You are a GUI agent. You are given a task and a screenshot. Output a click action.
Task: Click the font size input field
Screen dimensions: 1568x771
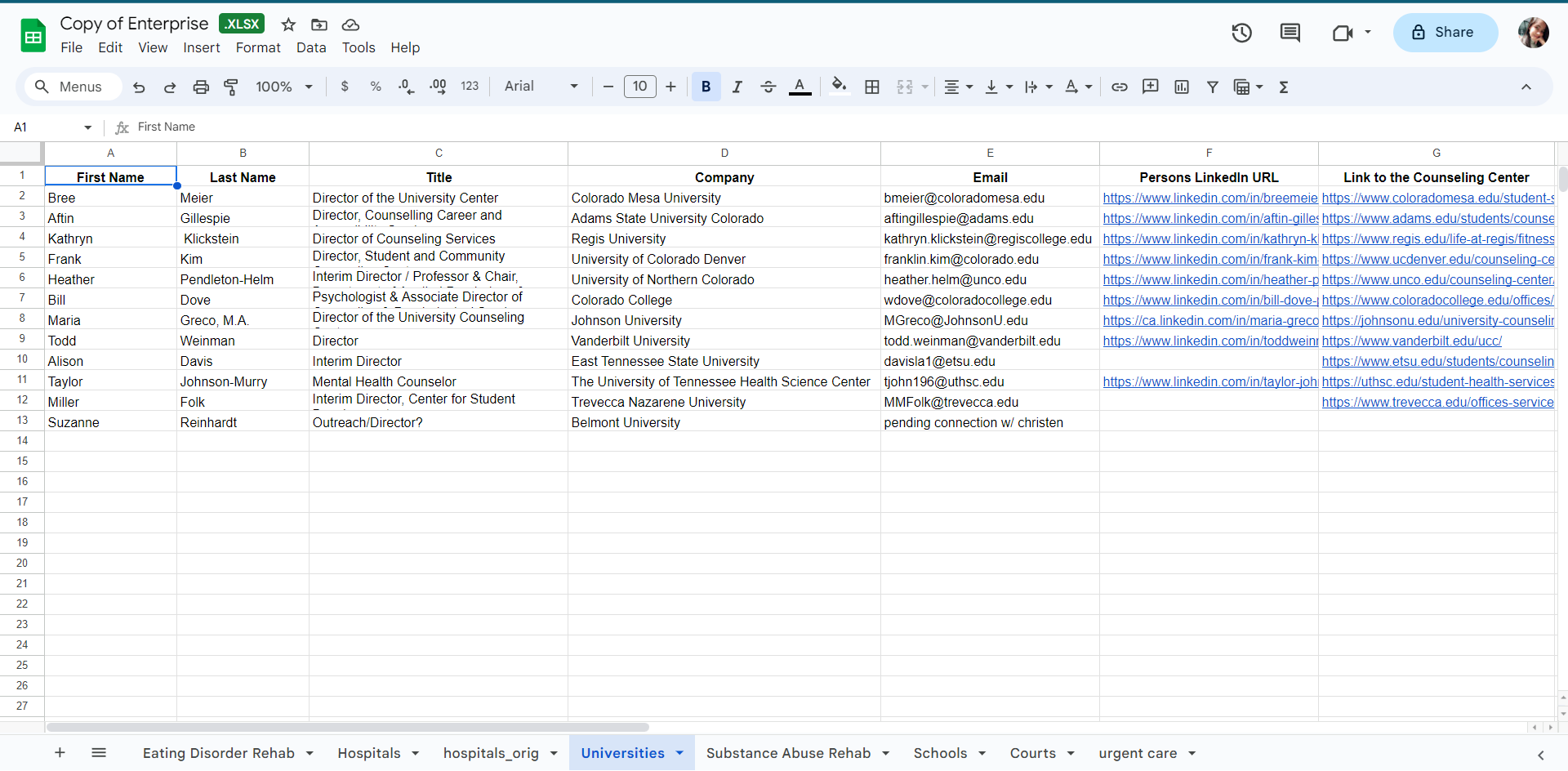[x=640, y=87]
